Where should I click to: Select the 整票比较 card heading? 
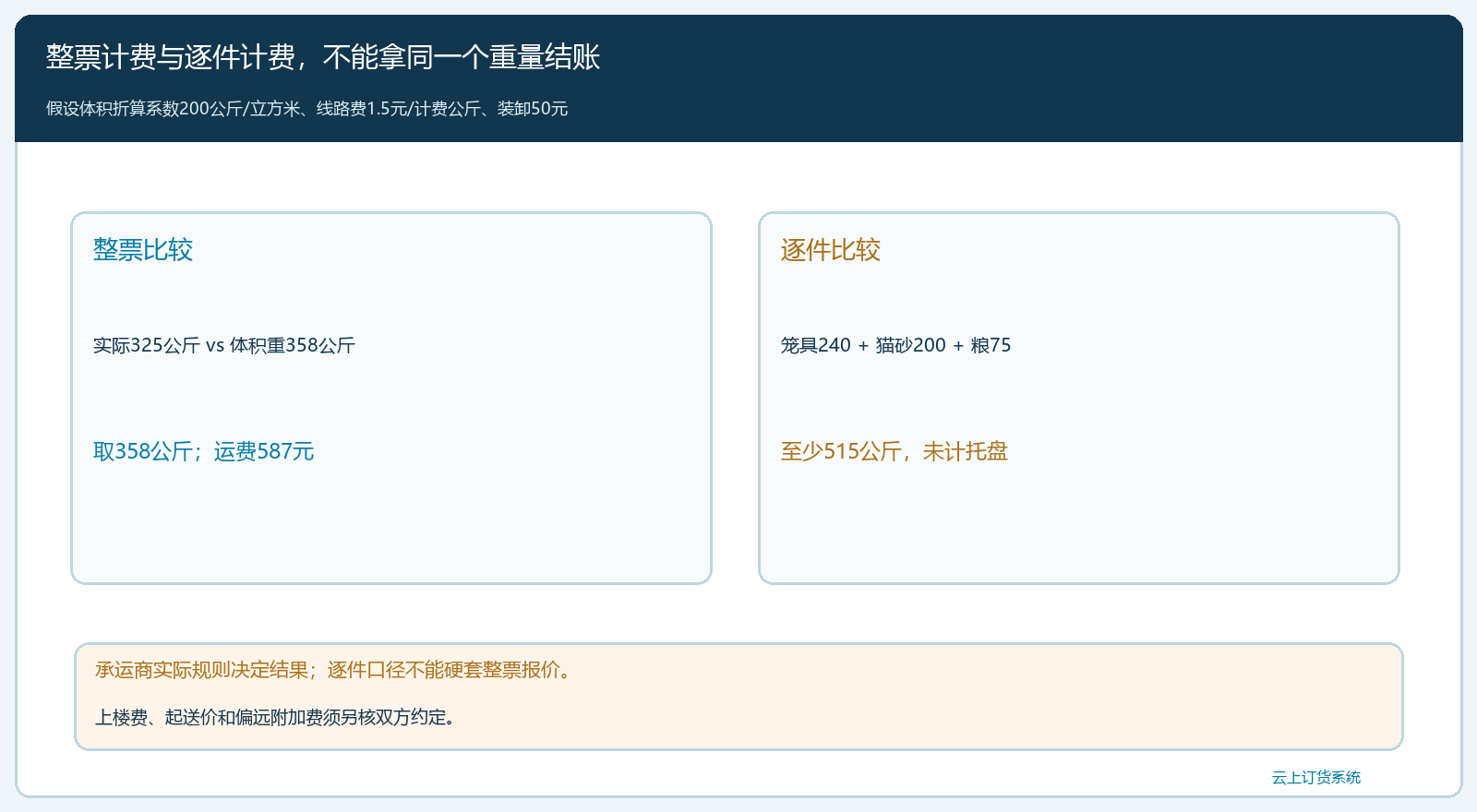pyautogui.click(x=143, y=250)
